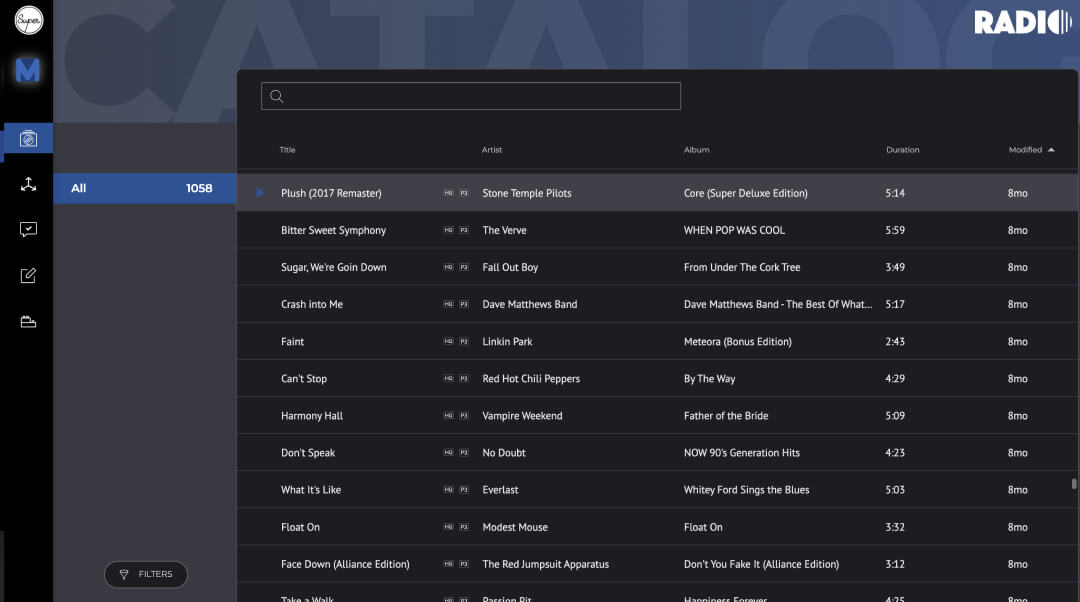Click the catalog search field
The image size is (1080, 602).
pos(470,96)
